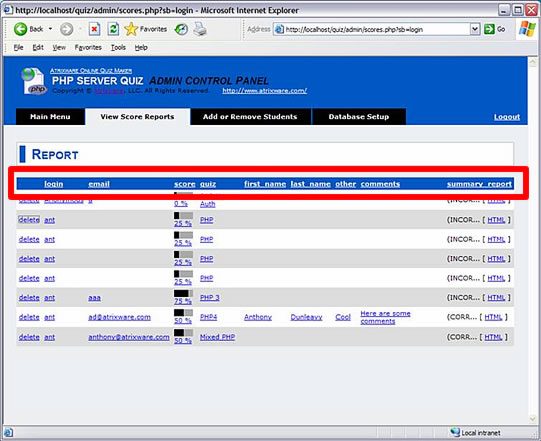This screenshot has width=541, height=441.
Task: Open the HTML report for the PHP 3 row
Action: [496, 297]
